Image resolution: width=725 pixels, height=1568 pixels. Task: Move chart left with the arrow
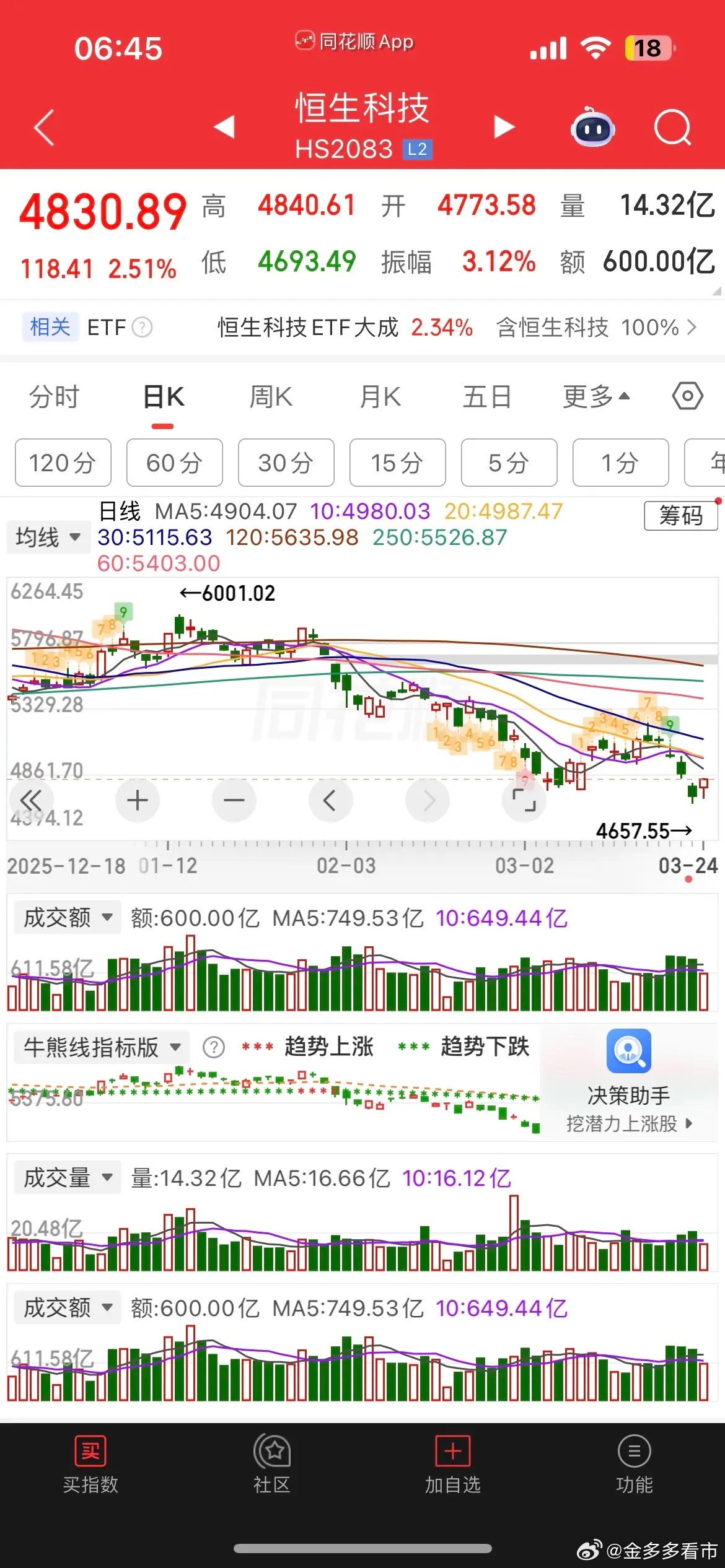[x=331, y=800]
